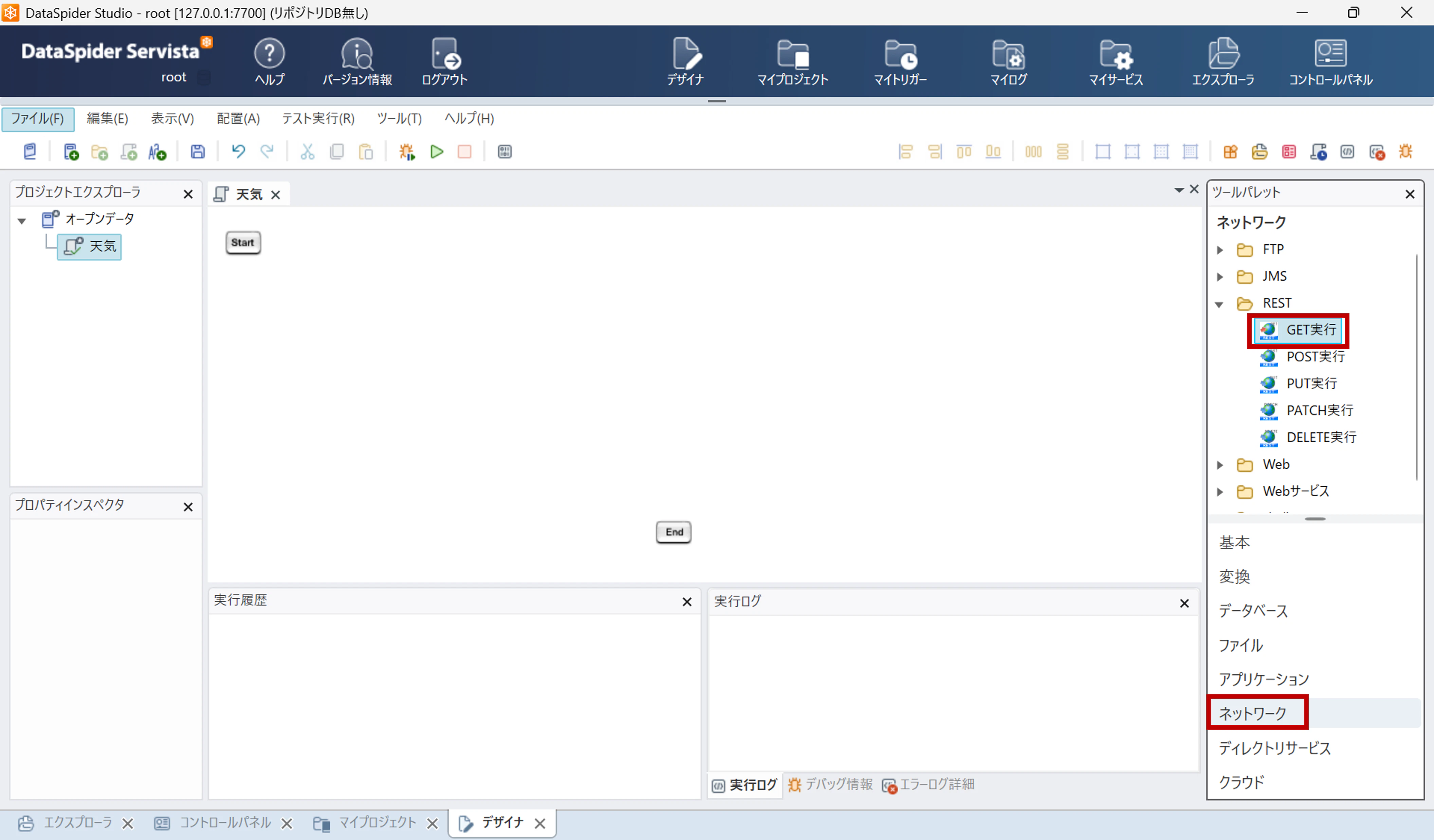1434x840 pixels.
Task: Expand the JMS folder in the palette
Action: pyautogui.click(x=1219, y=276)
